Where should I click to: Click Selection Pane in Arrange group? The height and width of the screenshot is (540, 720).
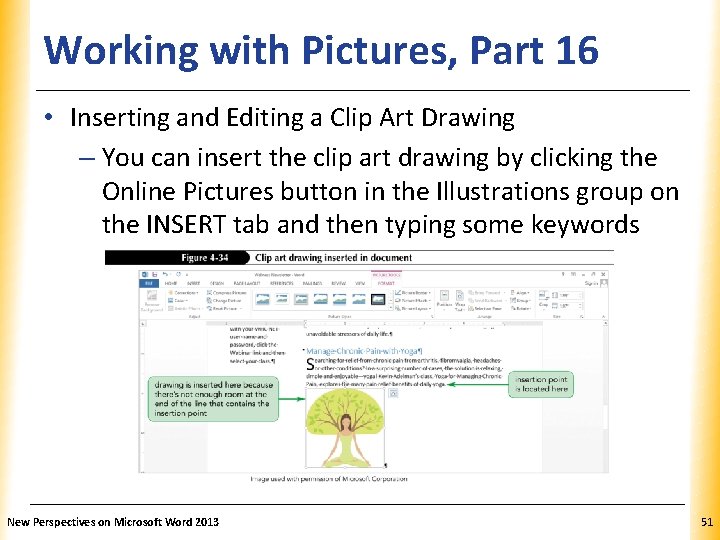(x=485, y=309)
